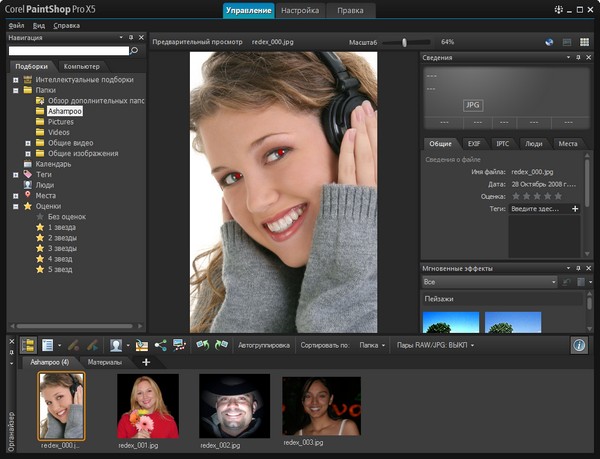
Task: Add new organizer tab with plus icon
Action: pos(146,362)
